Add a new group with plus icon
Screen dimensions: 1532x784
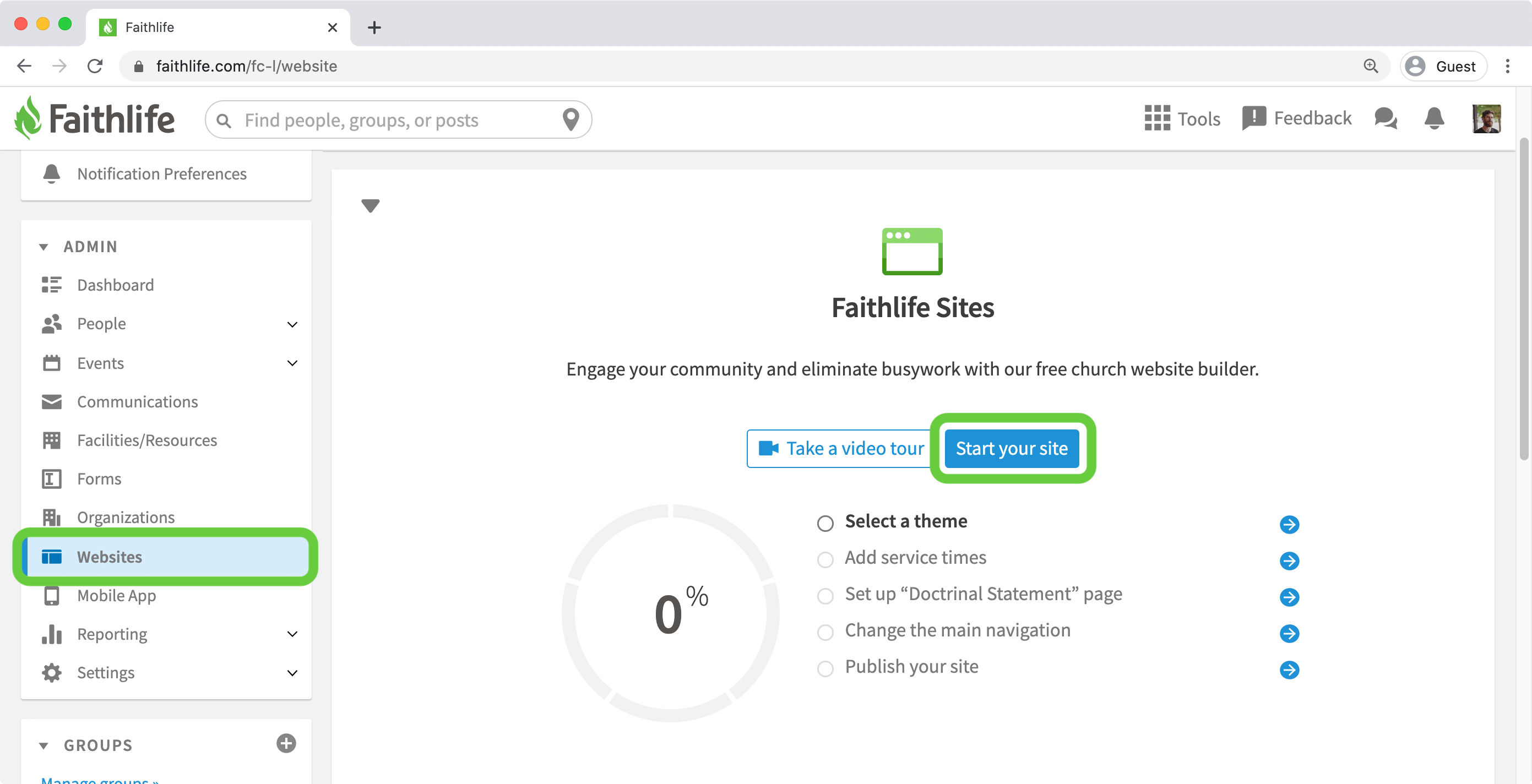click(x=286, y=743)
